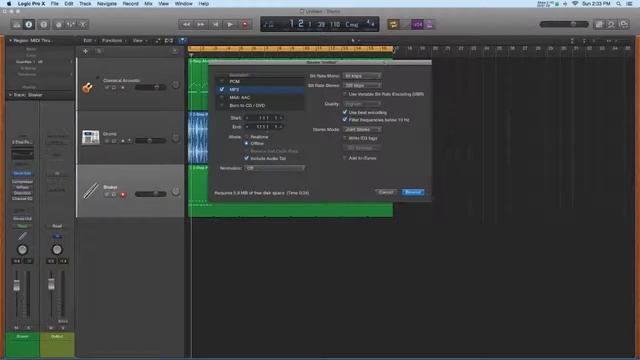Go to beginning with the transport button
The height and width of the screenshot is (360, 640).
[x=215, y=24]
